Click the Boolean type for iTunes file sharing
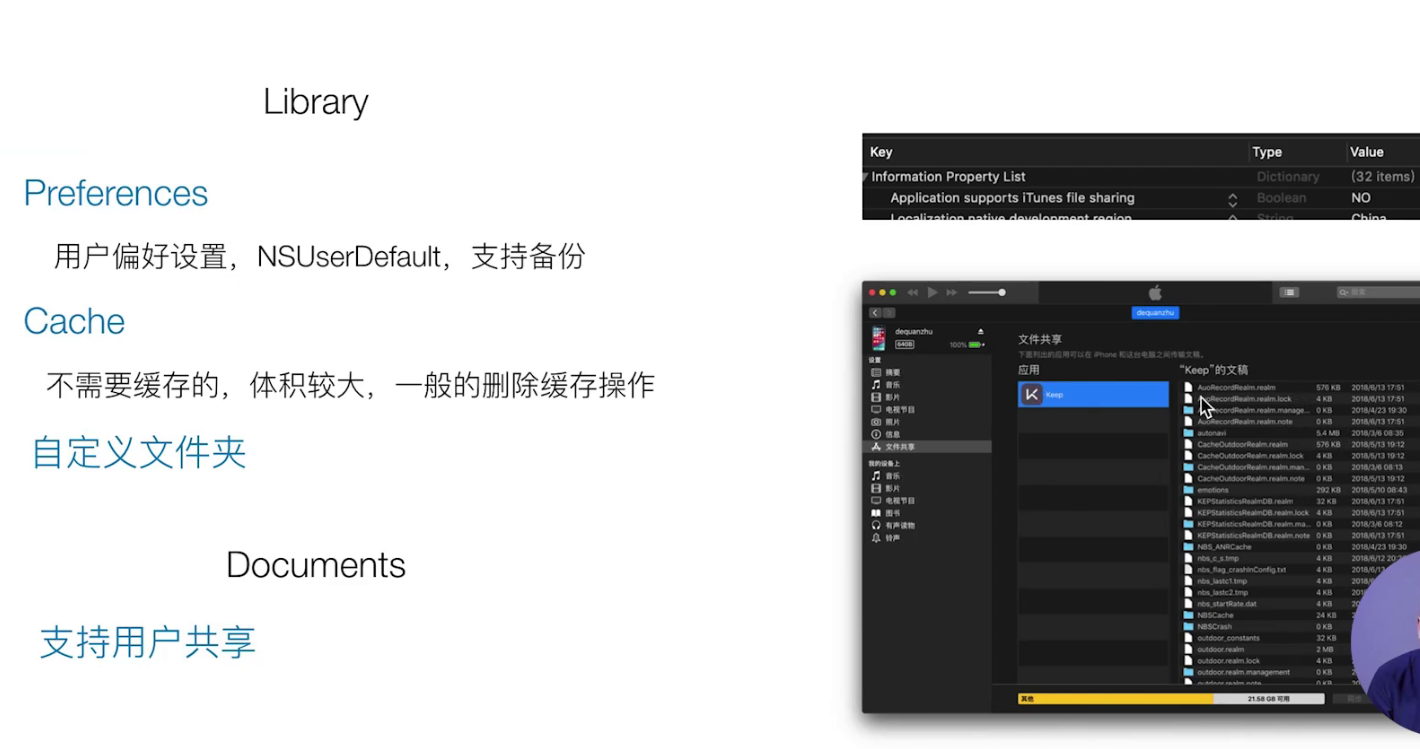 tap(1281, 198)
